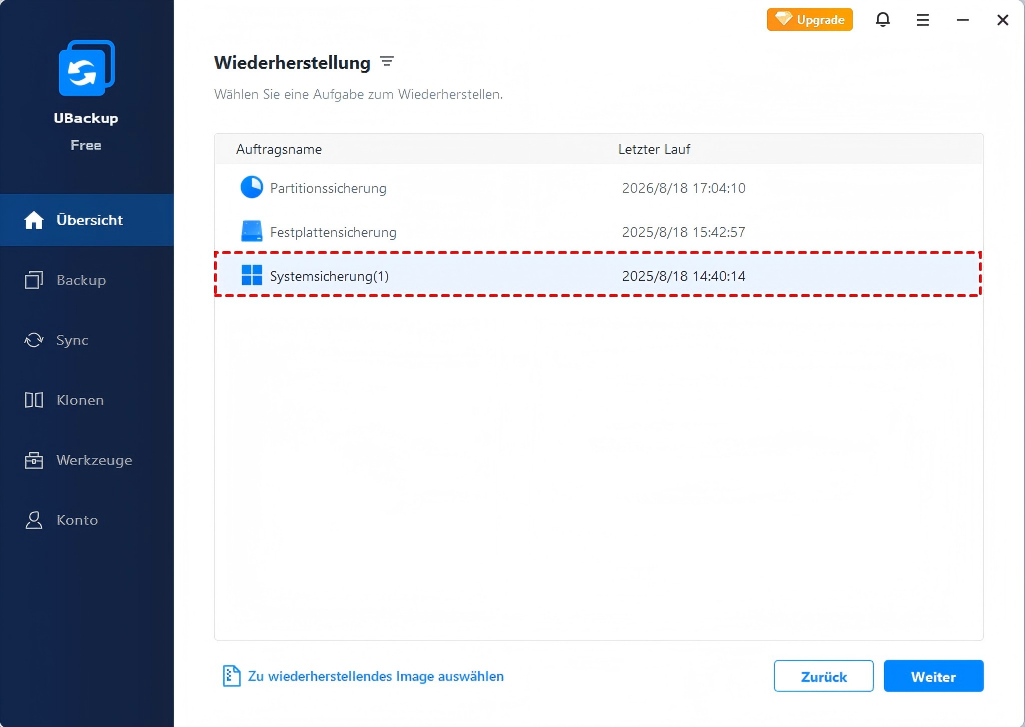Sort the list by Letzter Lauf column
Screen dimensions: 1025x727
654,149
